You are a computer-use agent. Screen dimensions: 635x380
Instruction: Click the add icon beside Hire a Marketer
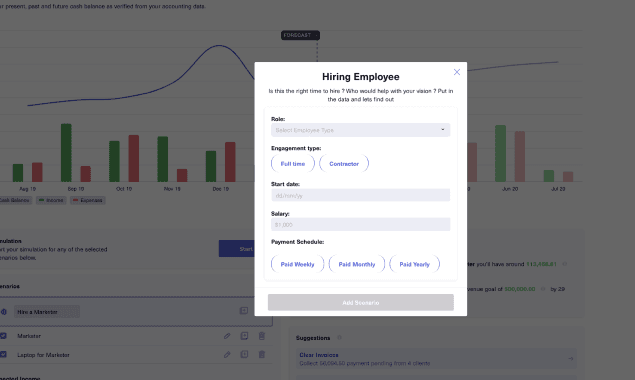tap(243, 311)
